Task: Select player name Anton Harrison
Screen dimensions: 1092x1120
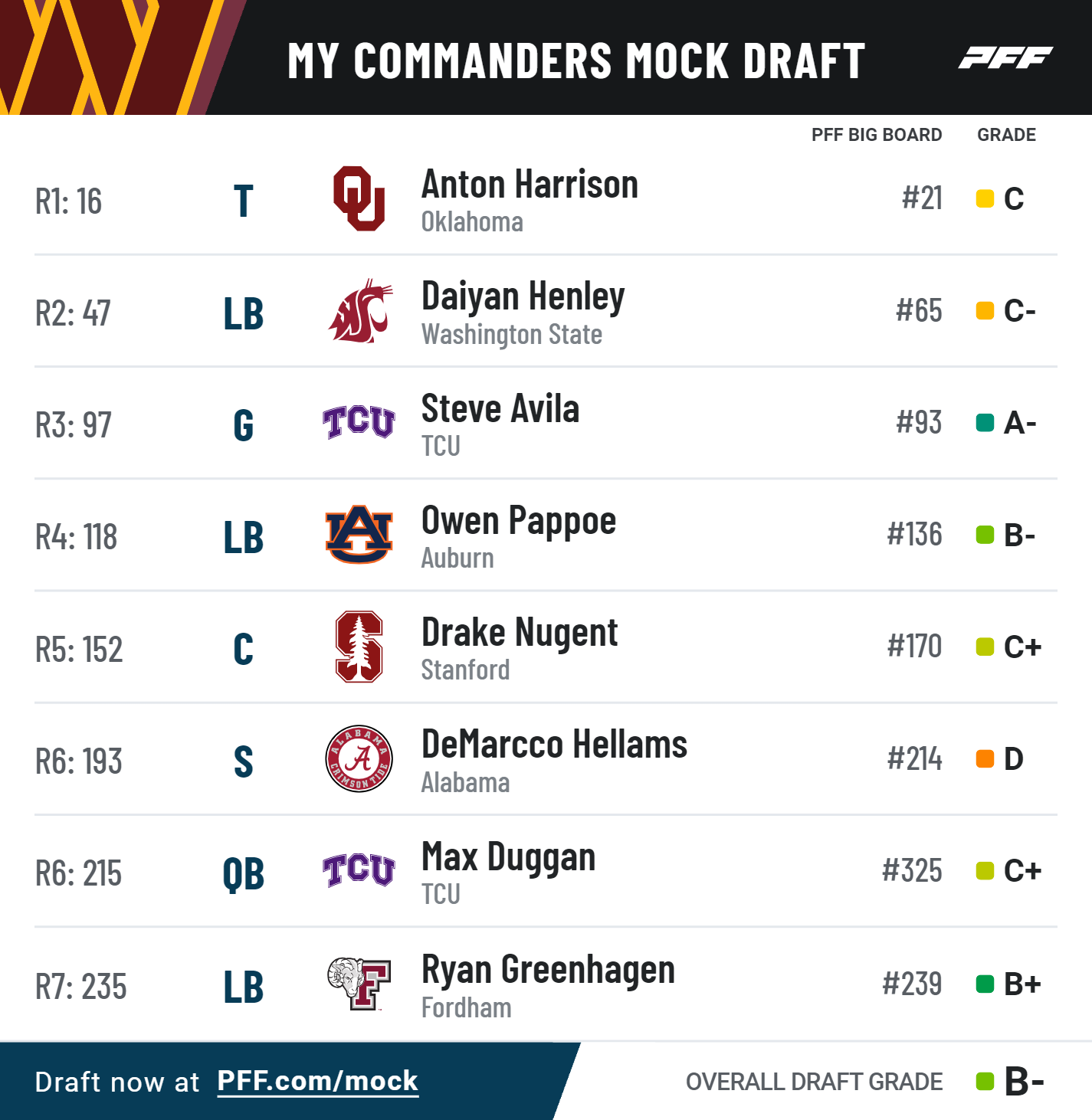Action: (x=530, y=185)
